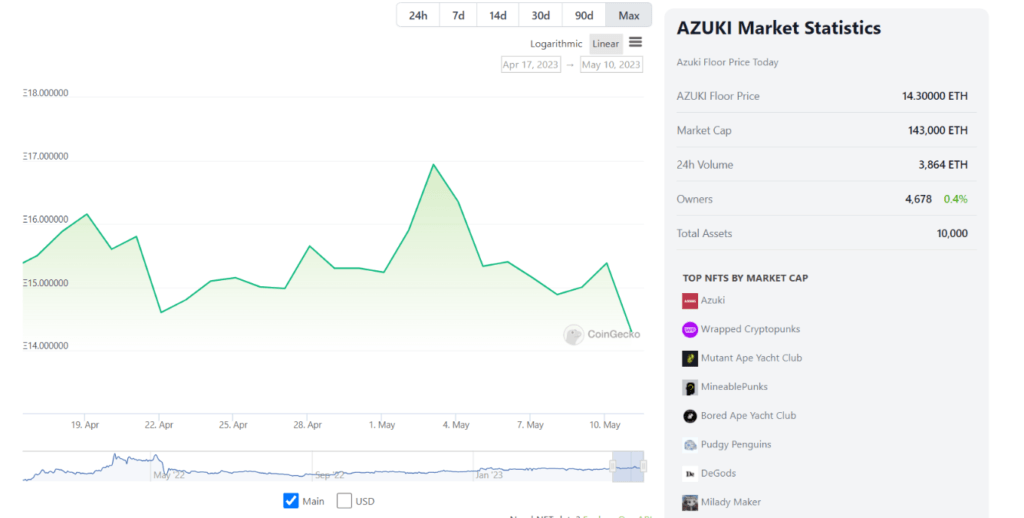This screenshot has height=518, width=1024.
Task: Click the Milady Maker avatar icon
Action: coord(690,502)
